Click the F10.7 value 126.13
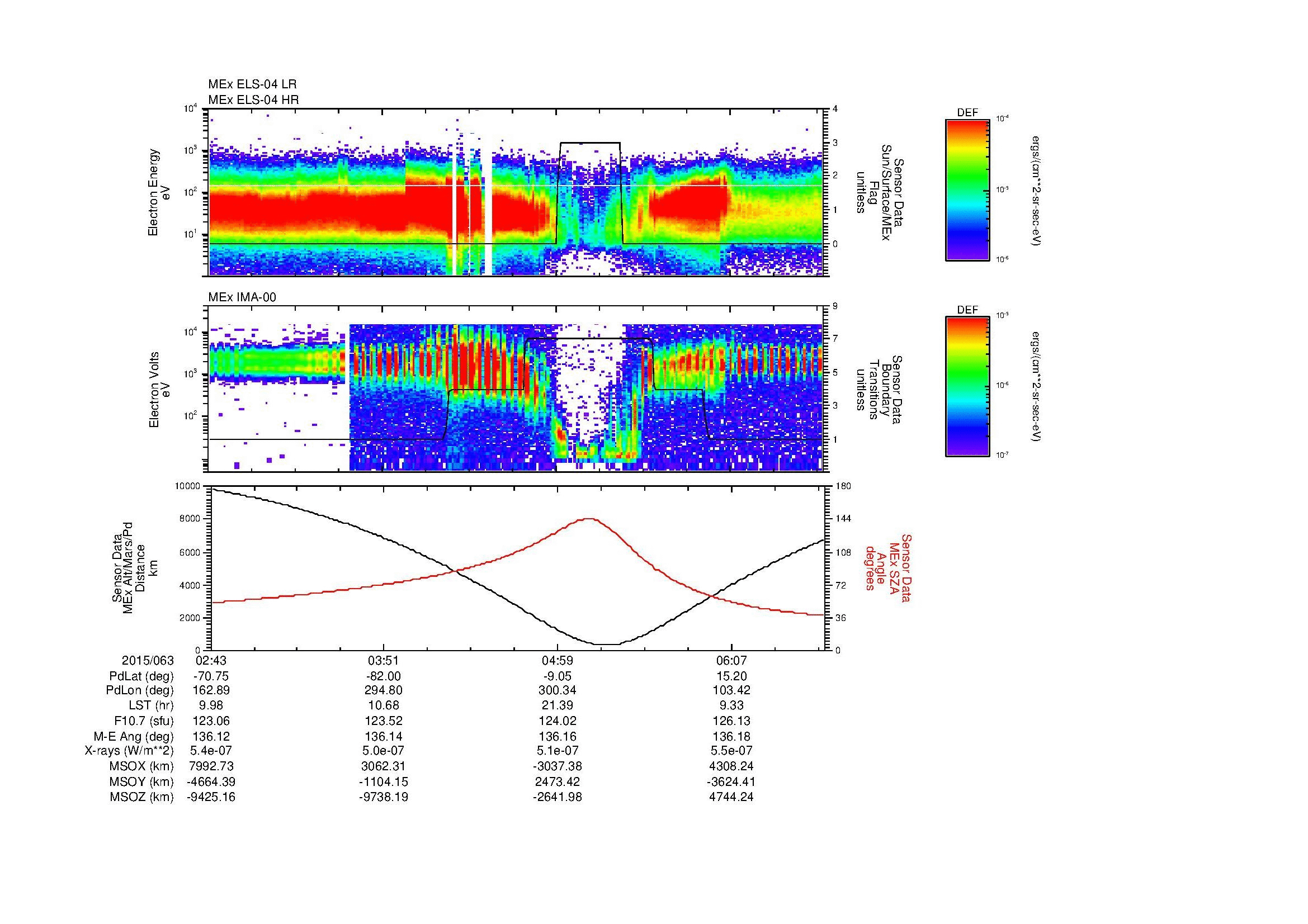Image resolution: width=1308 pixels, height=924 pixels. (x=731, y=721)
